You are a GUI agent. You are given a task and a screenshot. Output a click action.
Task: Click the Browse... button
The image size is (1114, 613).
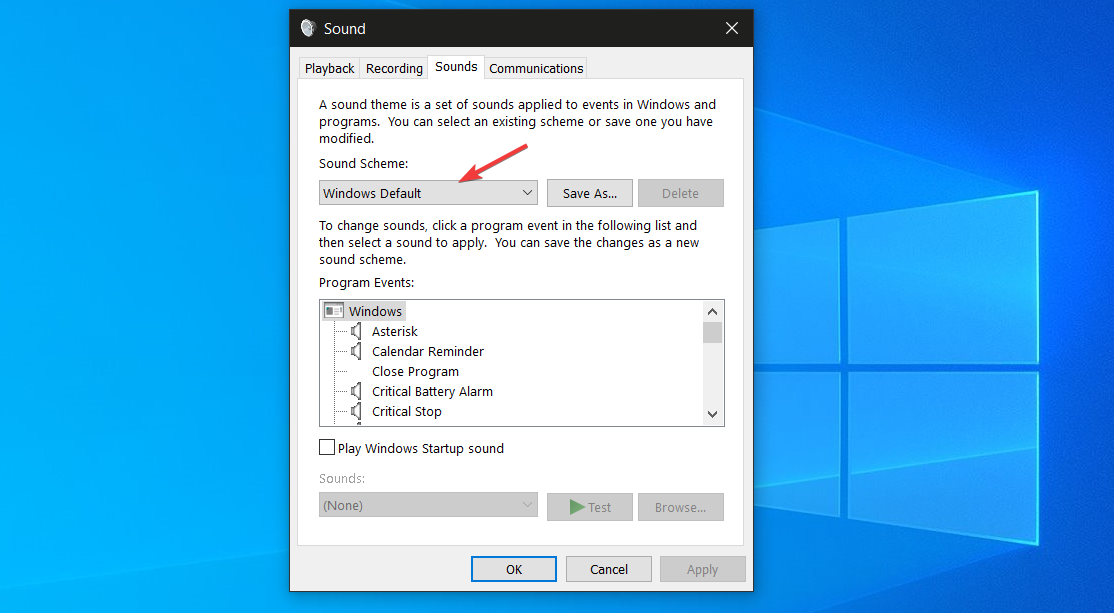tap(681, 507)
